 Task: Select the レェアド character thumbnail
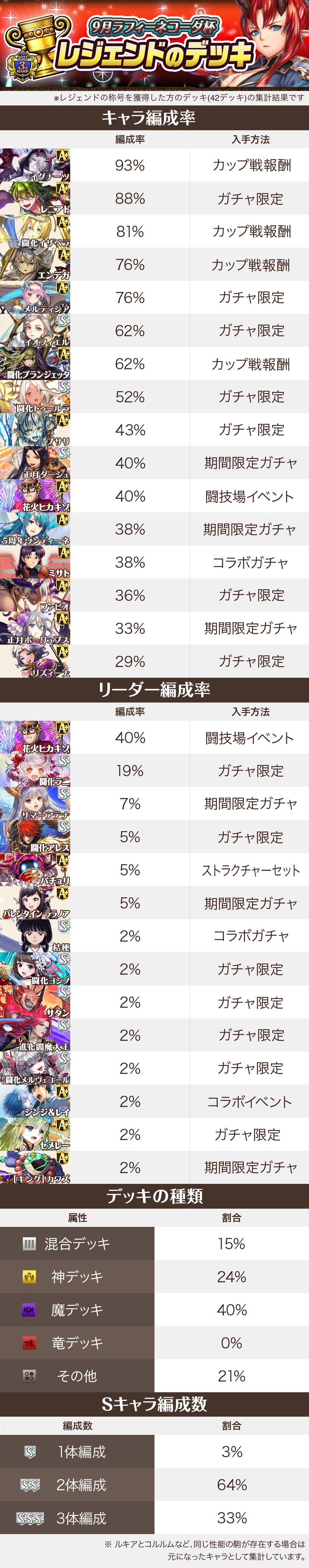(35, 198)
